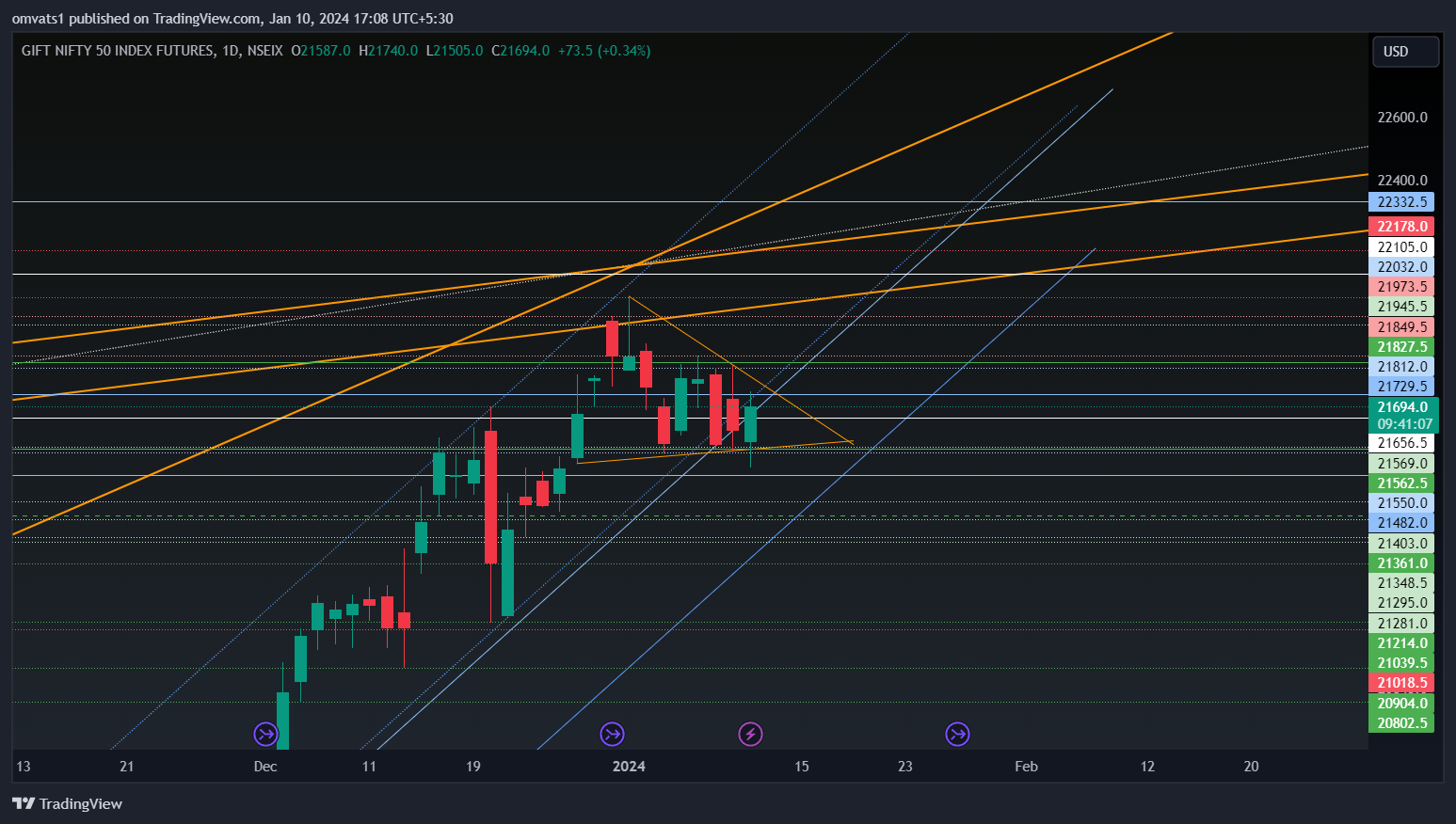Image resolution: width=1456 pixels, height=824 pixels.
Task: Click the 15 date on time axis
Action: (x=802, y=767)
